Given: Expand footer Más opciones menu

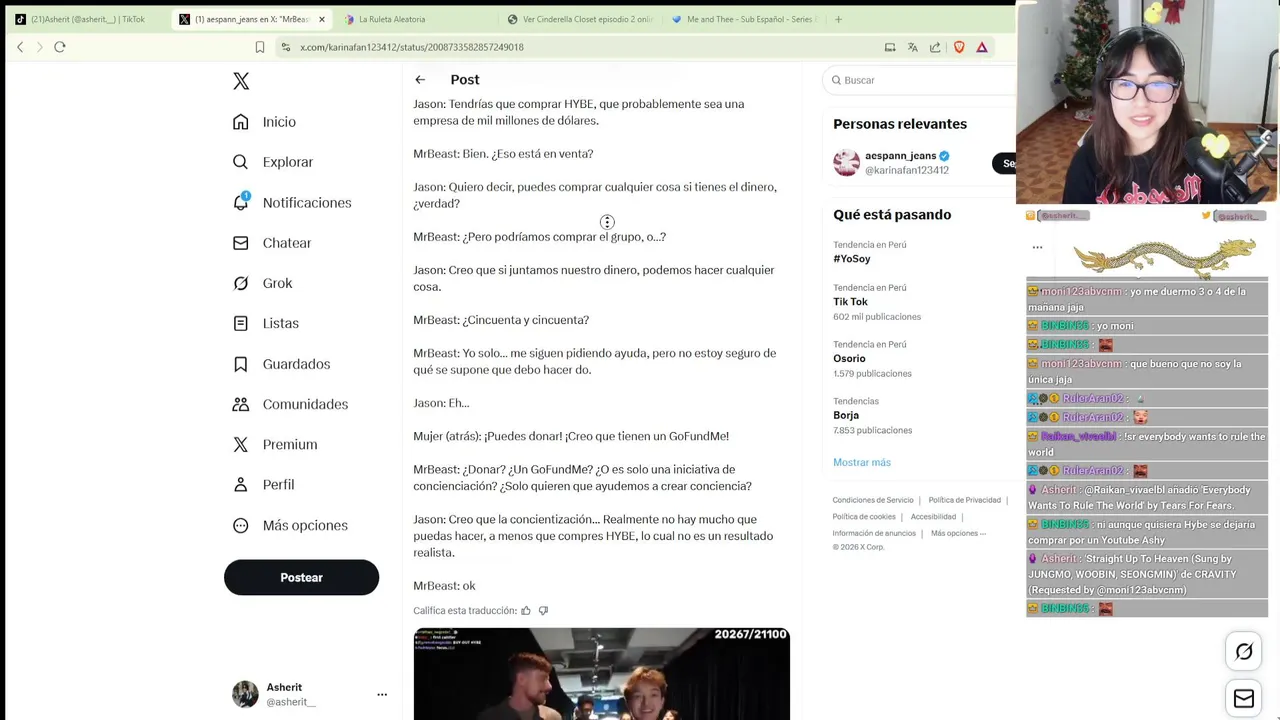Looking at the screenshot, I should pos(958,533).
